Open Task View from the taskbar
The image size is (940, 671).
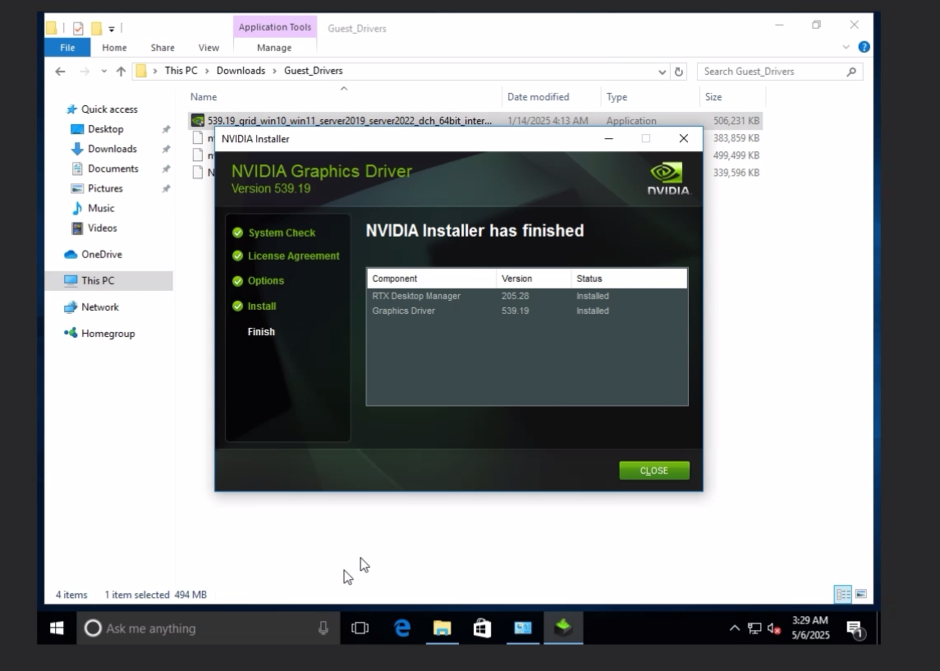[x=360, y=628]
